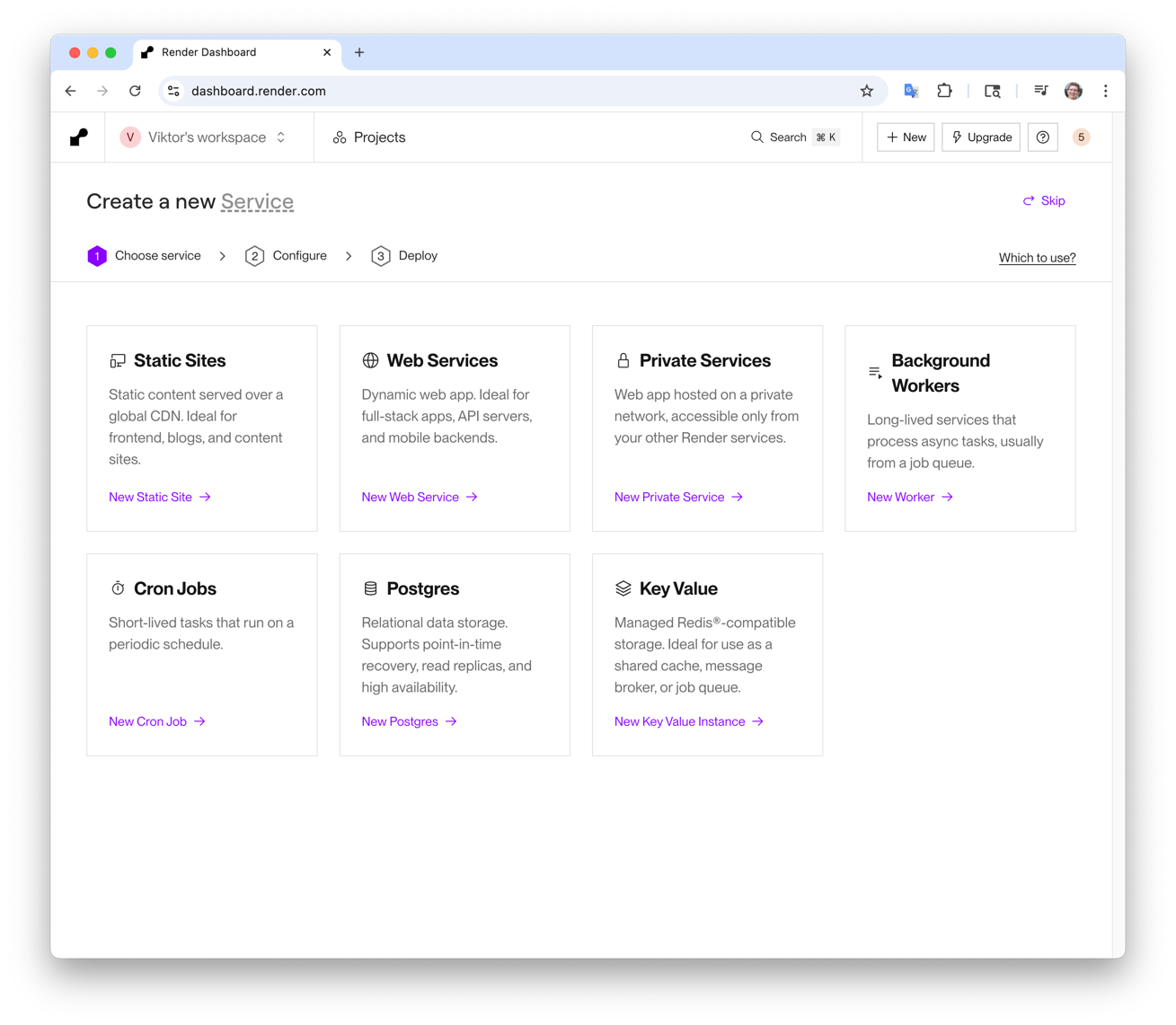Open the browser extensions puzzle icon
The height and width of the screenshot is (1025, 1176).
point(944,91)
